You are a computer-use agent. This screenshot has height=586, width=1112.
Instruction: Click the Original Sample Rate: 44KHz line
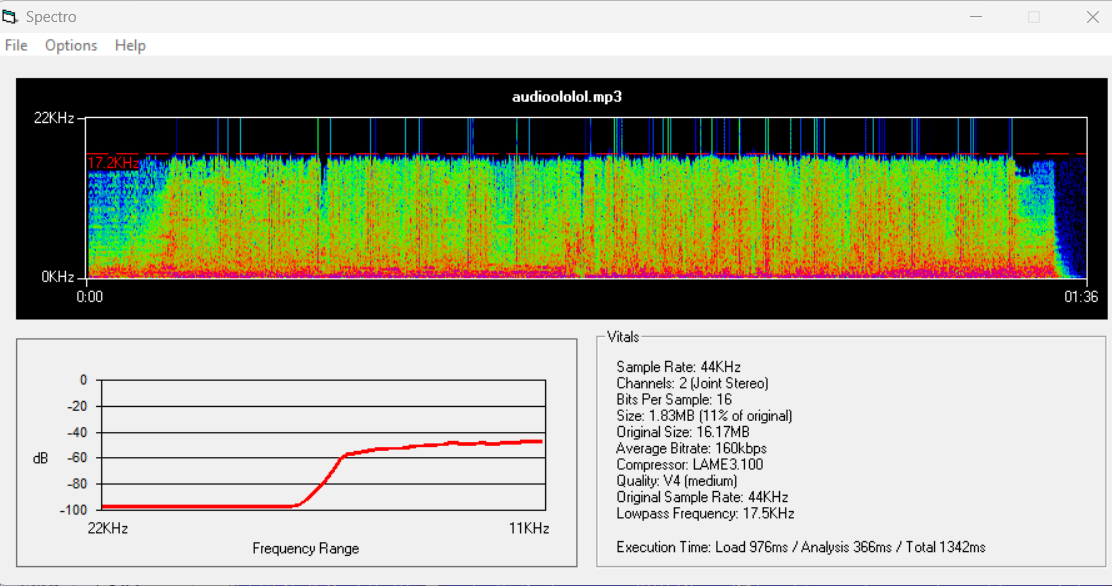point(702,497)
